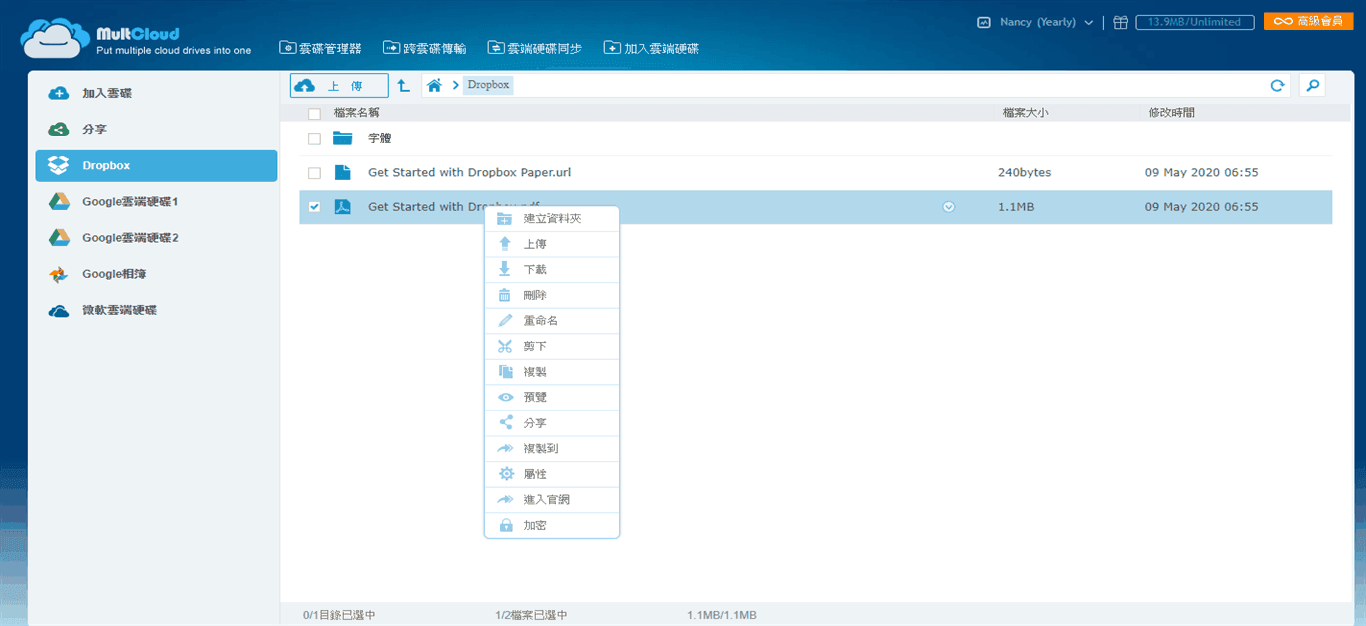
Task: Choose 上傳 in context menu
Action: (552, 244)
